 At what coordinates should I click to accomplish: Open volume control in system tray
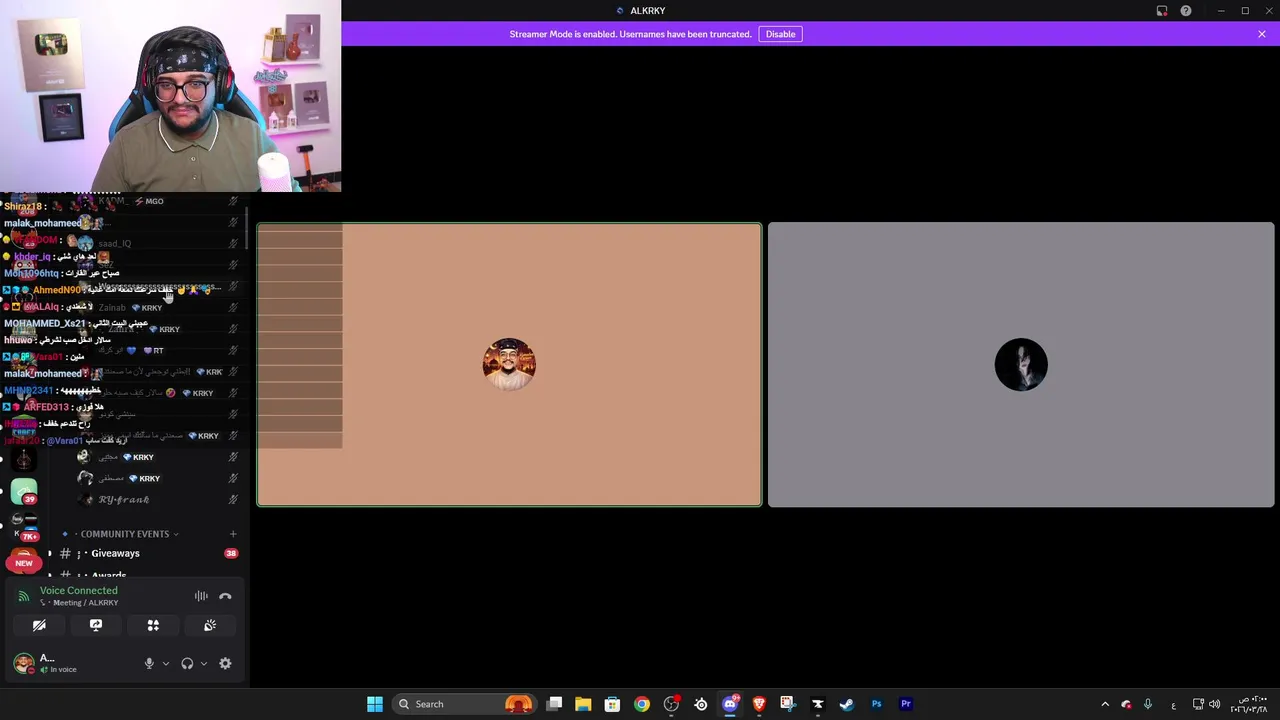[x=1214, y=704]
